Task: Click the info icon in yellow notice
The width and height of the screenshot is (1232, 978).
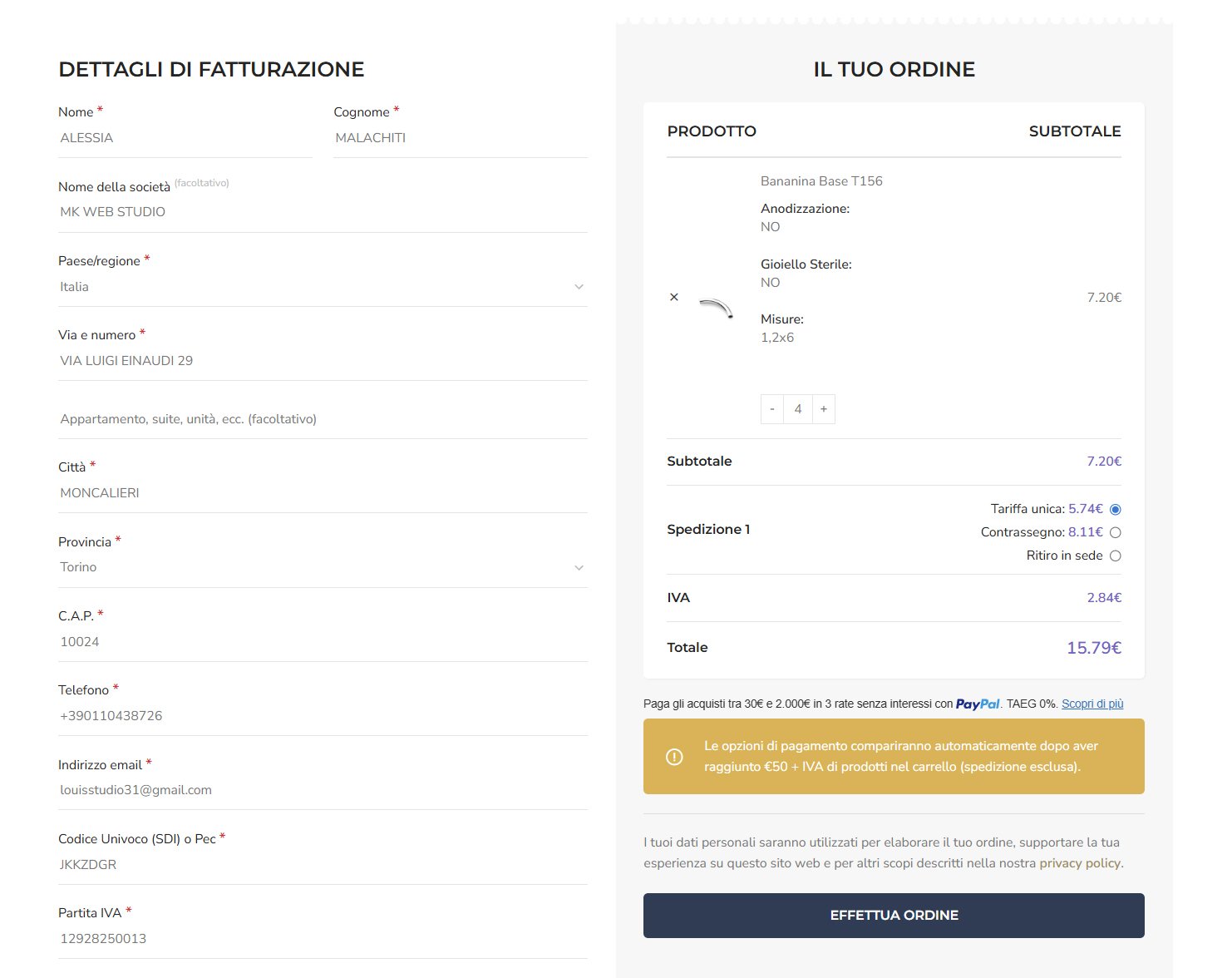Action: 674,757
